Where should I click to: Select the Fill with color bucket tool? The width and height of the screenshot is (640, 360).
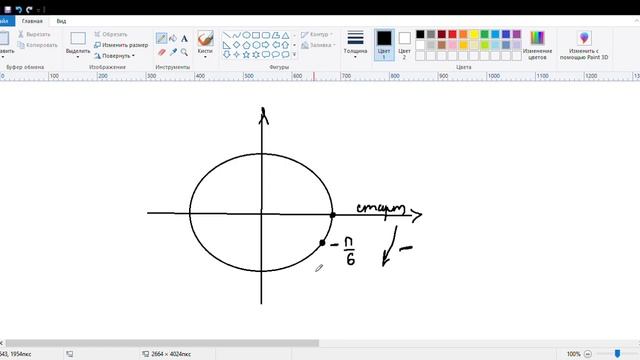[x=173, y=38]
